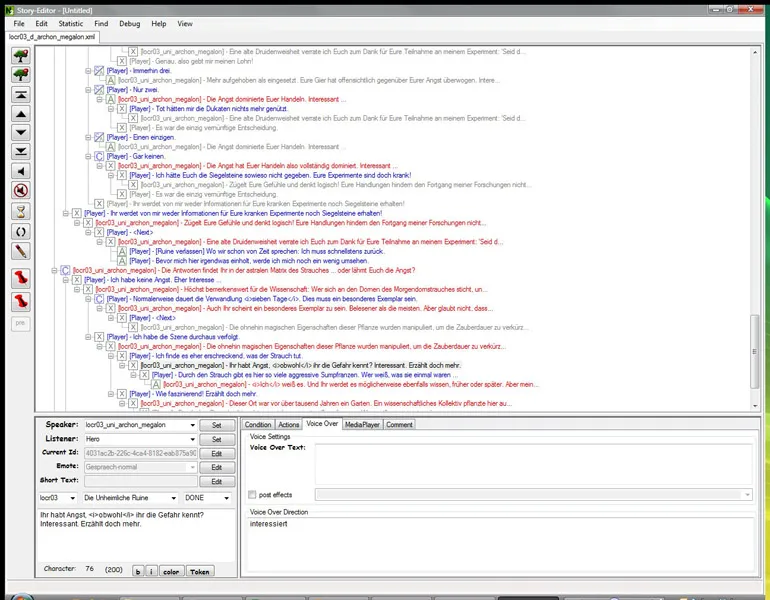Click the muted speaker icon with red circle
Screen dimensions: 770x600
pyautogui.click(x=19, y=190)
